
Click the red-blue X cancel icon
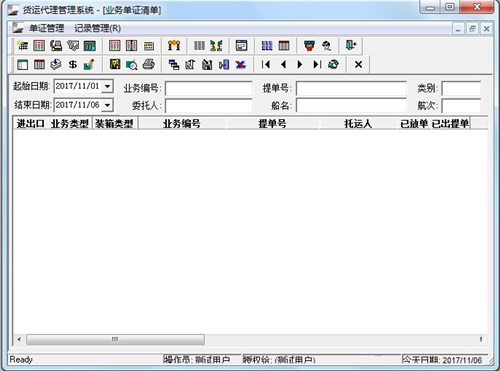240,64
